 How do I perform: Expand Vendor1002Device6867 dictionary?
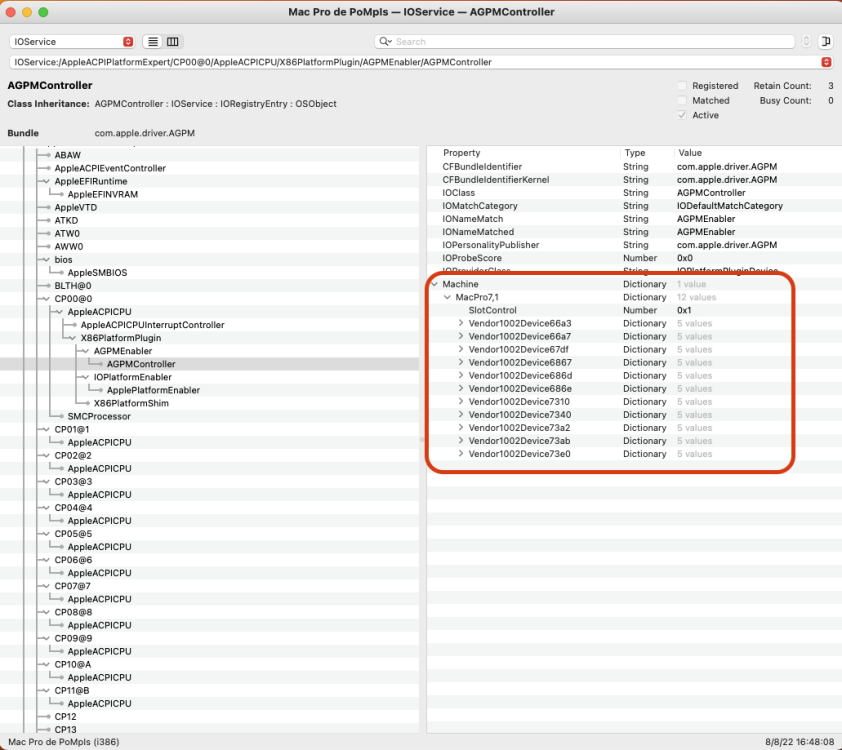click(x=461, y=362)
